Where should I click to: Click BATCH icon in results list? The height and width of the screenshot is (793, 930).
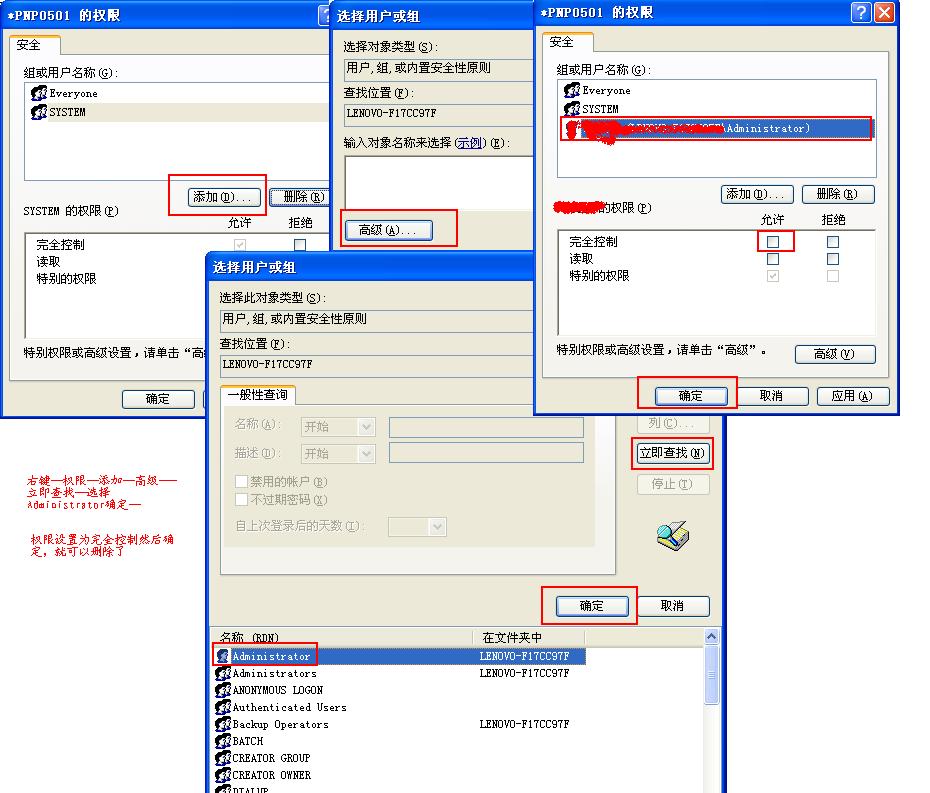click(223, 741)
